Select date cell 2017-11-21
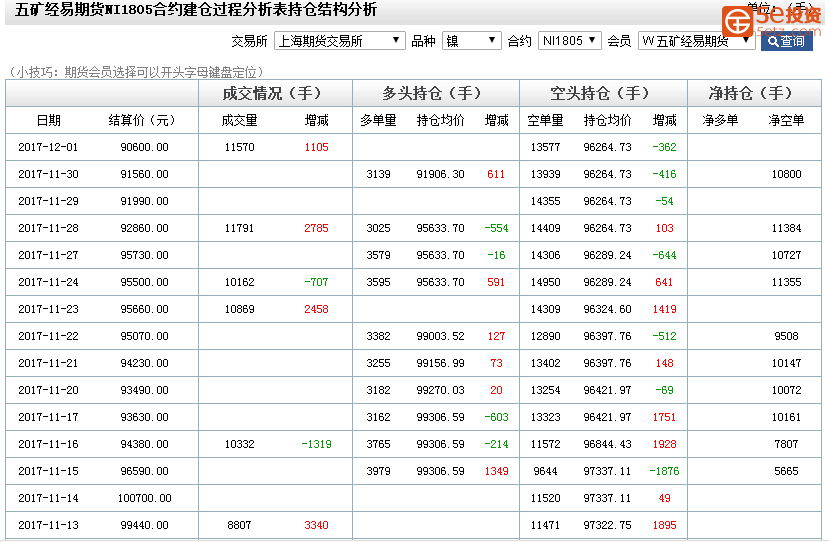Screen dimensions: 829x542 click(48, 363)
